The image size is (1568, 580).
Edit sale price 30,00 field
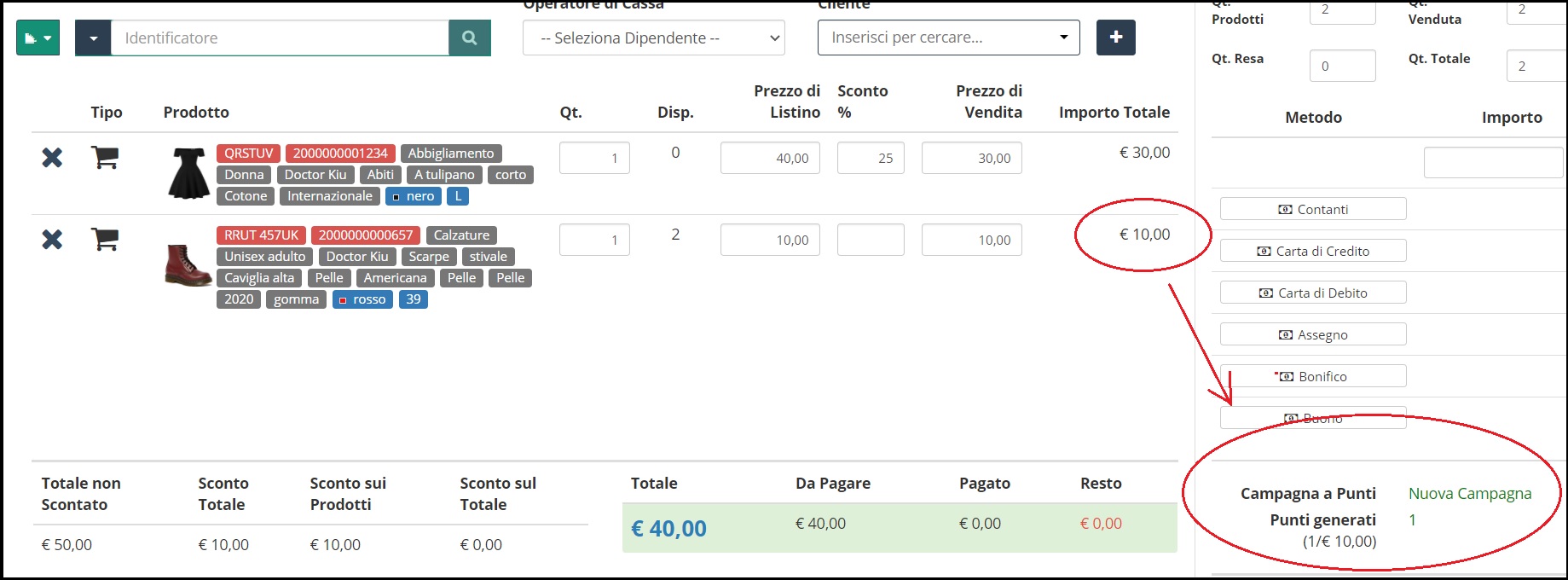coord(972,158)
